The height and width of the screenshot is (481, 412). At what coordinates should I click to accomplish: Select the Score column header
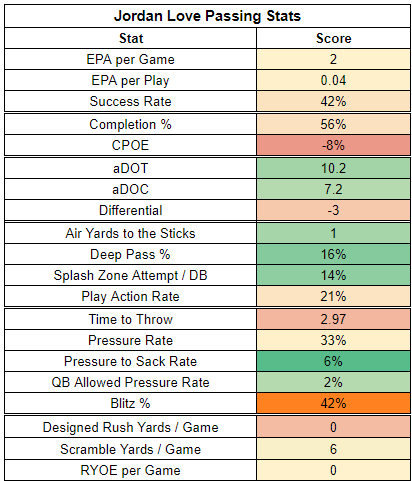coord(333,38)
